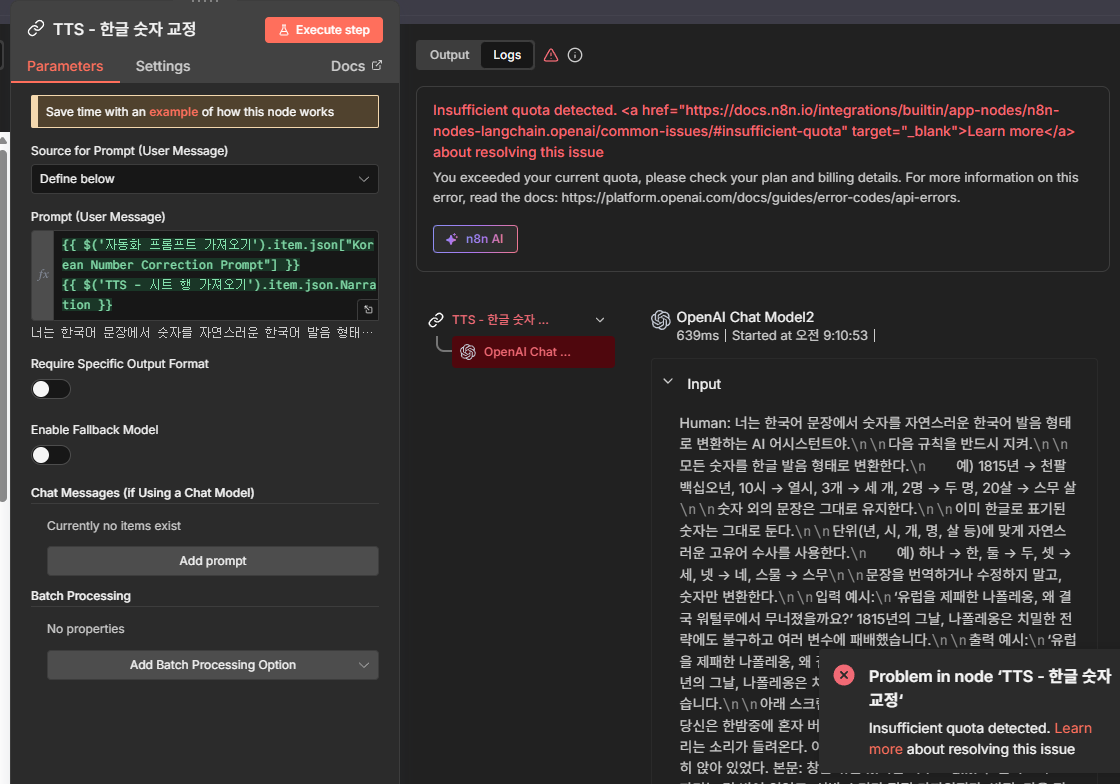Click the node title 'TTS - 한글 숫자 교정'
This screenshot has width=1120, height=784.
(124, 29)
